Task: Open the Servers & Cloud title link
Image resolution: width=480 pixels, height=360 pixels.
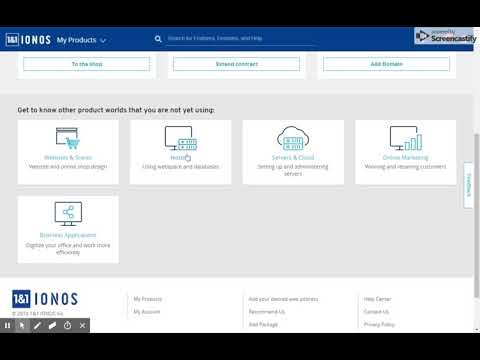Action: pos(293,157)
